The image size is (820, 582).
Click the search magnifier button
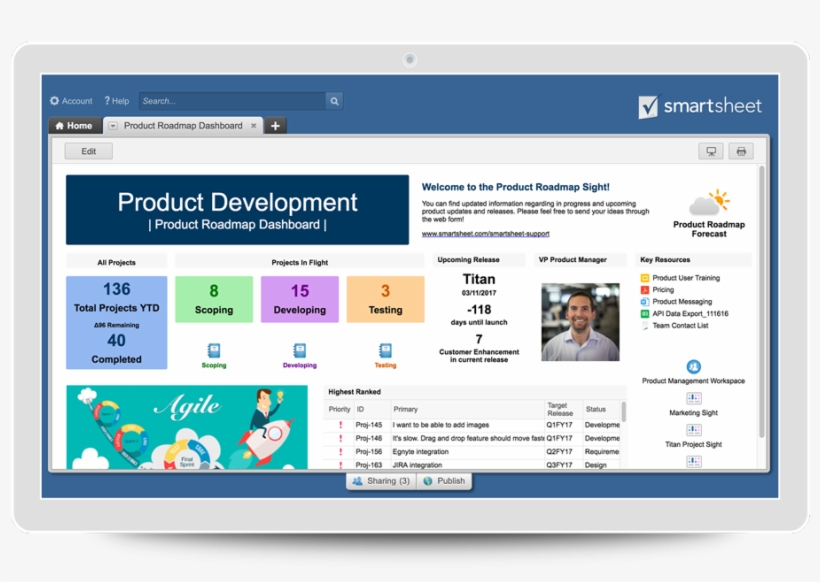pos(334,101)
